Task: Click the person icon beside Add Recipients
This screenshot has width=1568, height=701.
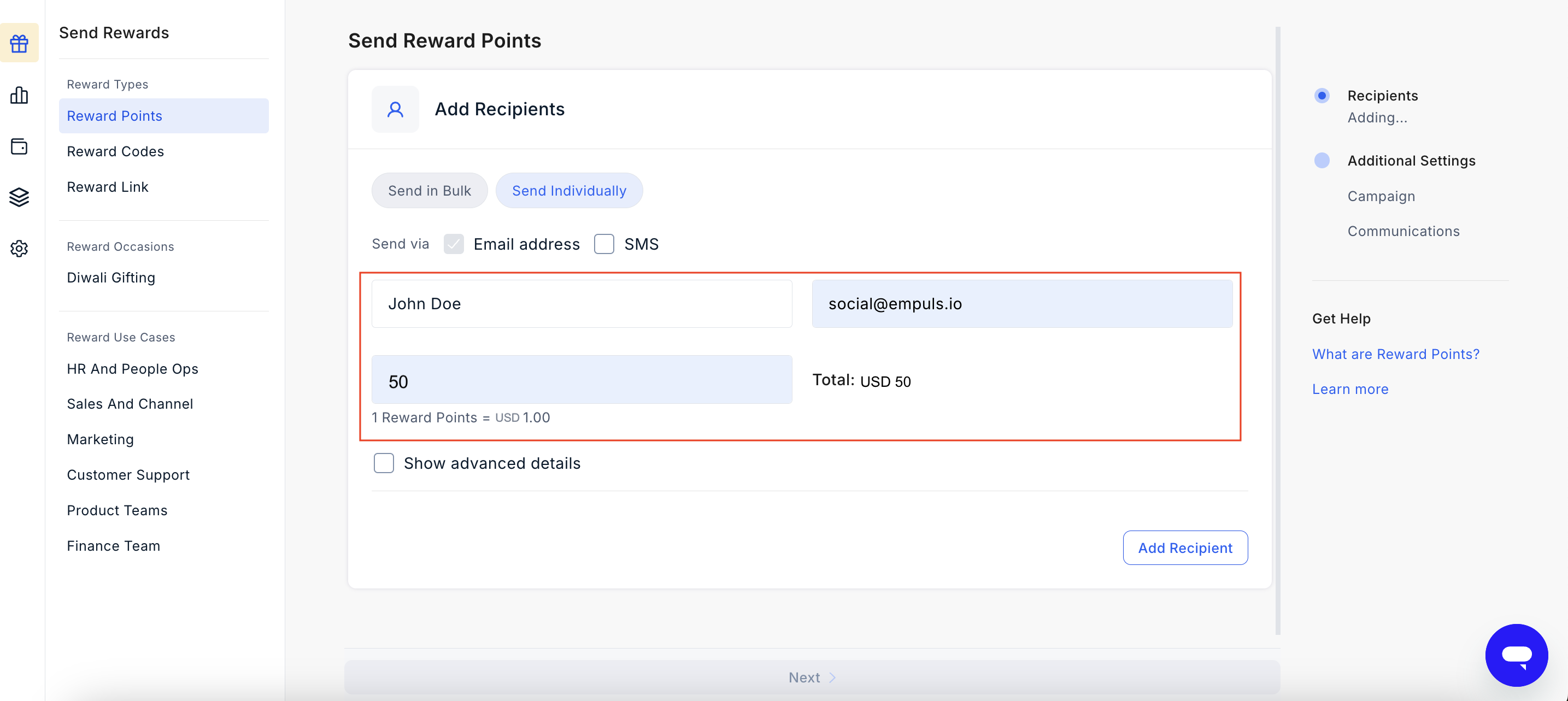Action: click(x=395, y=109)
